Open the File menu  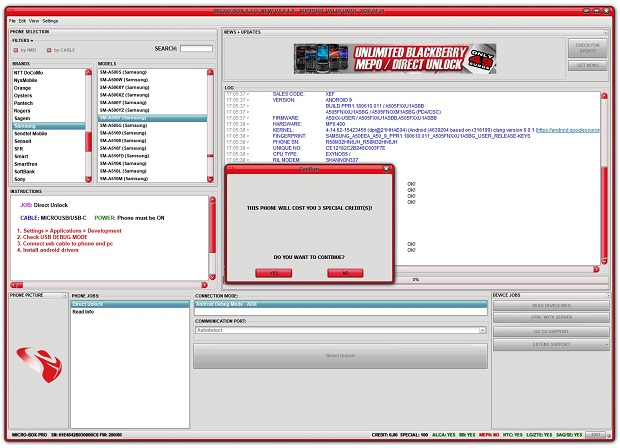(12, 21)
